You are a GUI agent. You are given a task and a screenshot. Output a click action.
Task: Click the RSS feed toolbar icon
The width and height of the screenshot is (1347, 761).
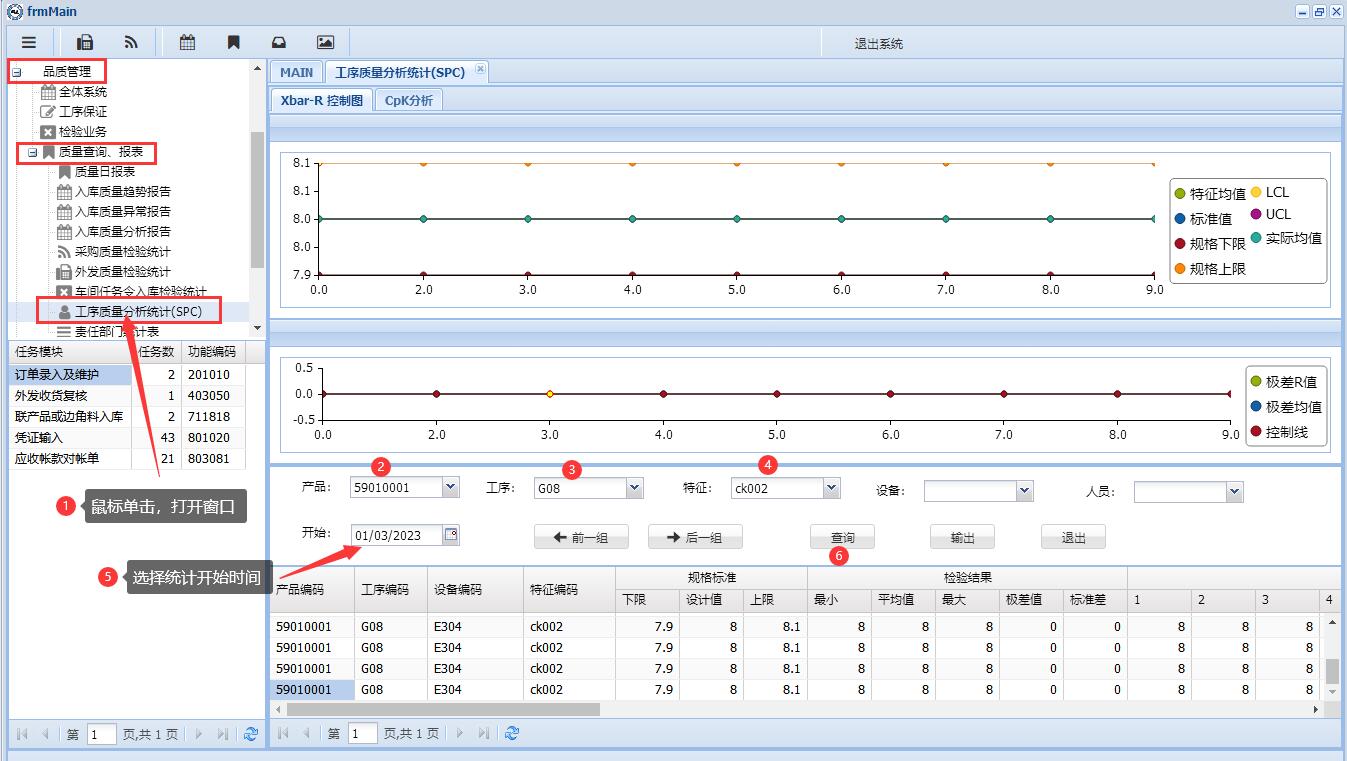[x=131, y=42]
